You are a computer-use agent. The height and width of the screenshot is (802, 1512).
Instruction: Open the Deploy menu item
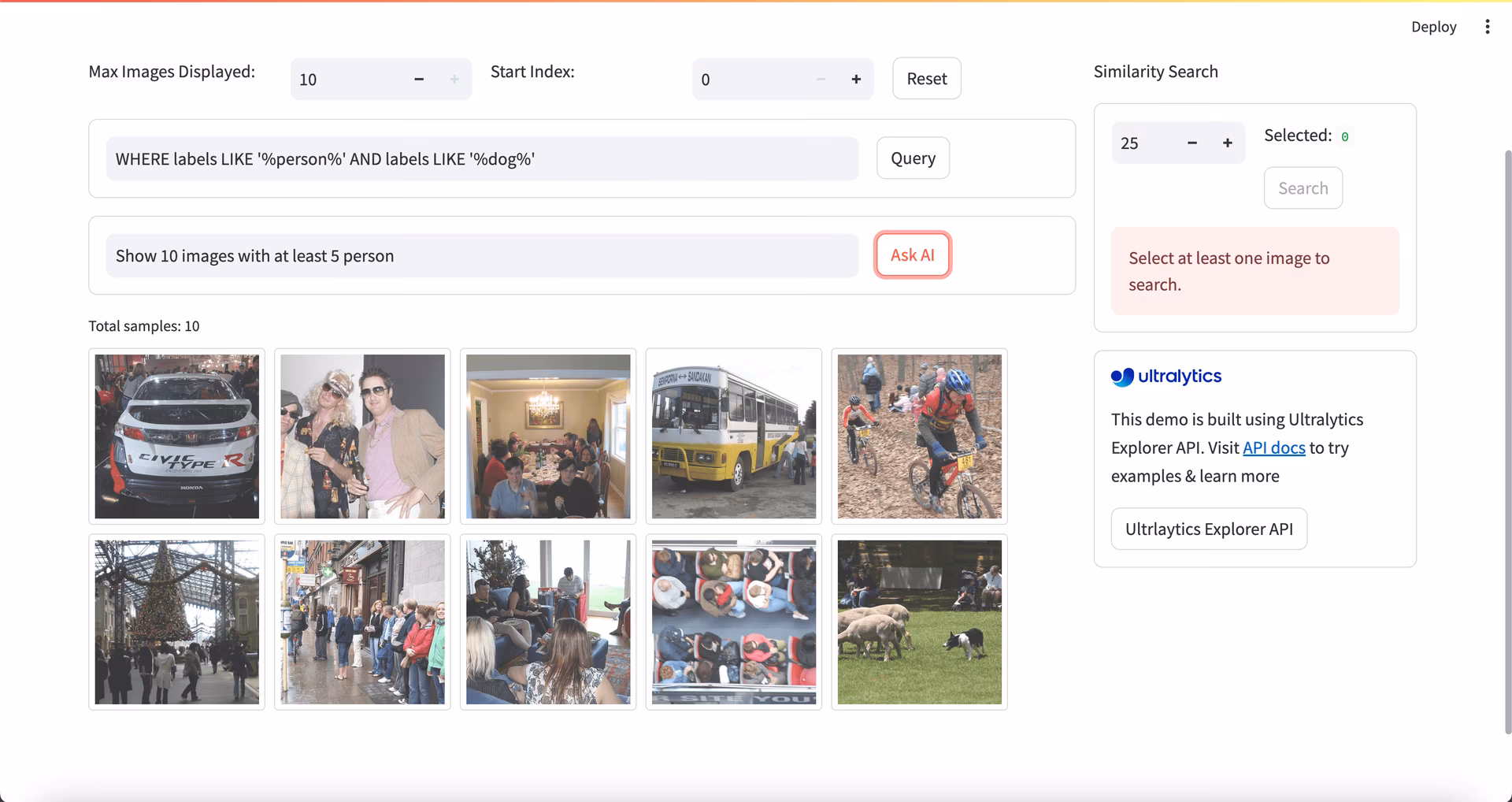pyautogui.click(x=1433, y=26)
